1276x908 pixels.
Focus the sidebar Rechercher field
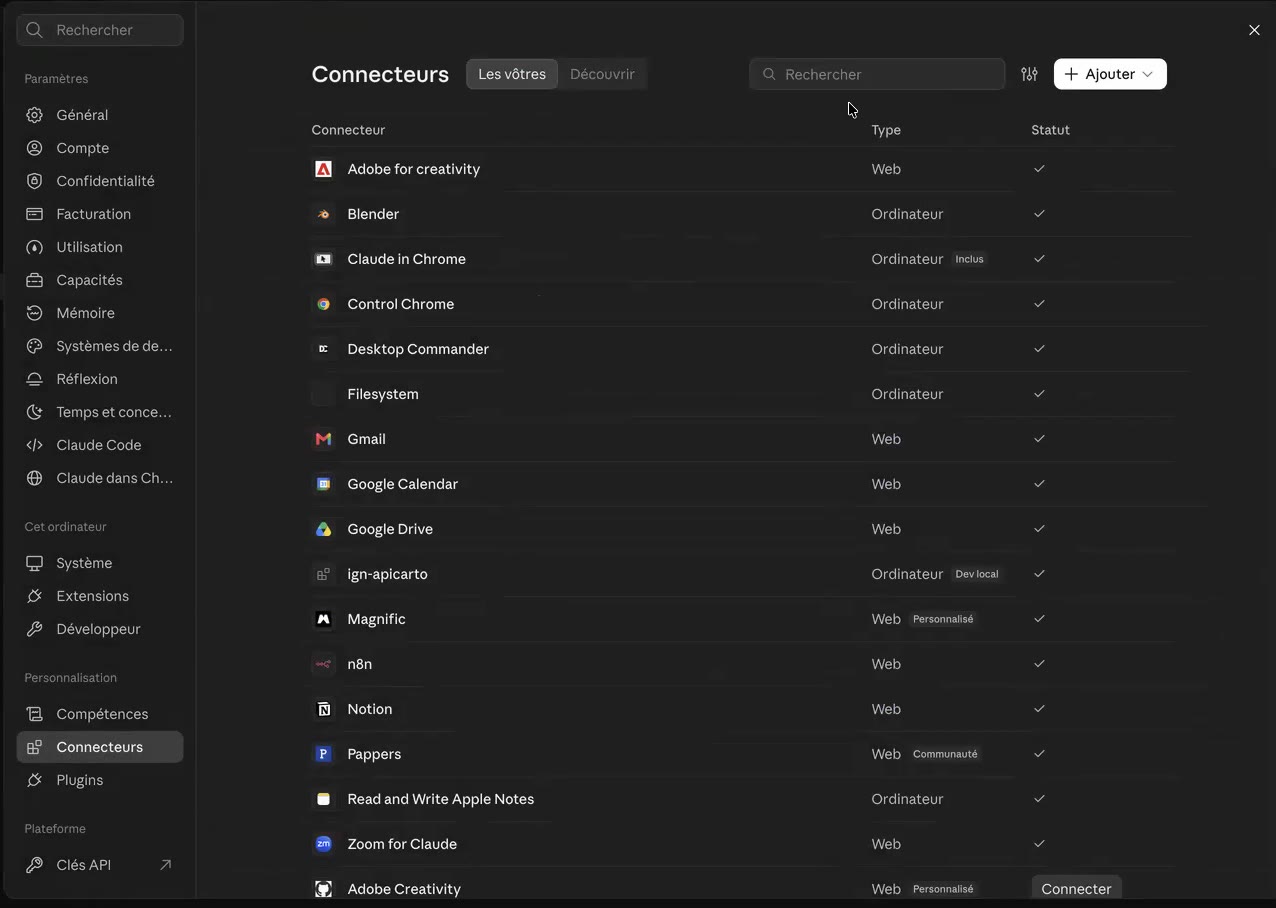click(100, 30)
